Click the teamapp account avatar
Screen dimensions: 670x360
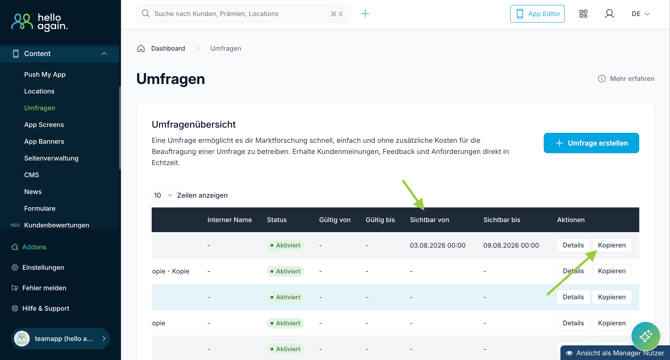coord(22,339)
